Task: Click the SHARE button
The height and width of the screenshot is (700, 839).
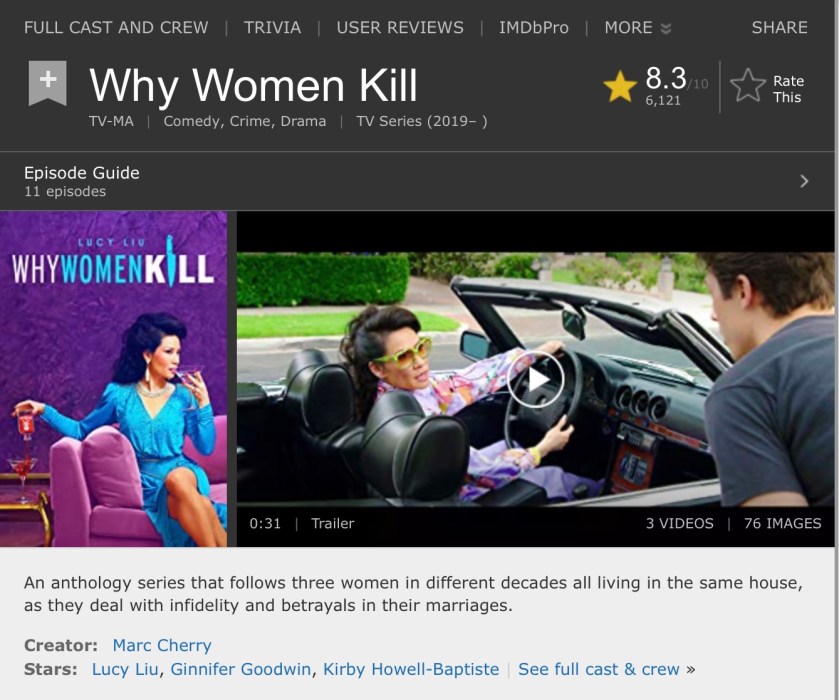Action: [779, 28]
